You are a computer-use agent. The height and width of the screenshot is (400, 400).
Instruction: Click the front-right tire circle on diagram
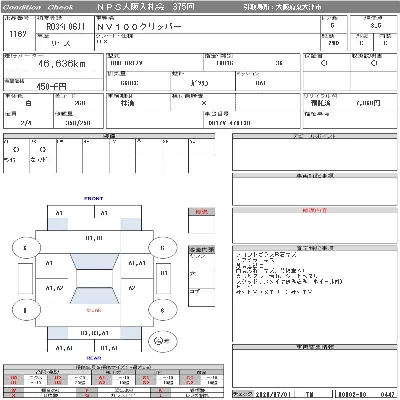(x=162, y=248)
